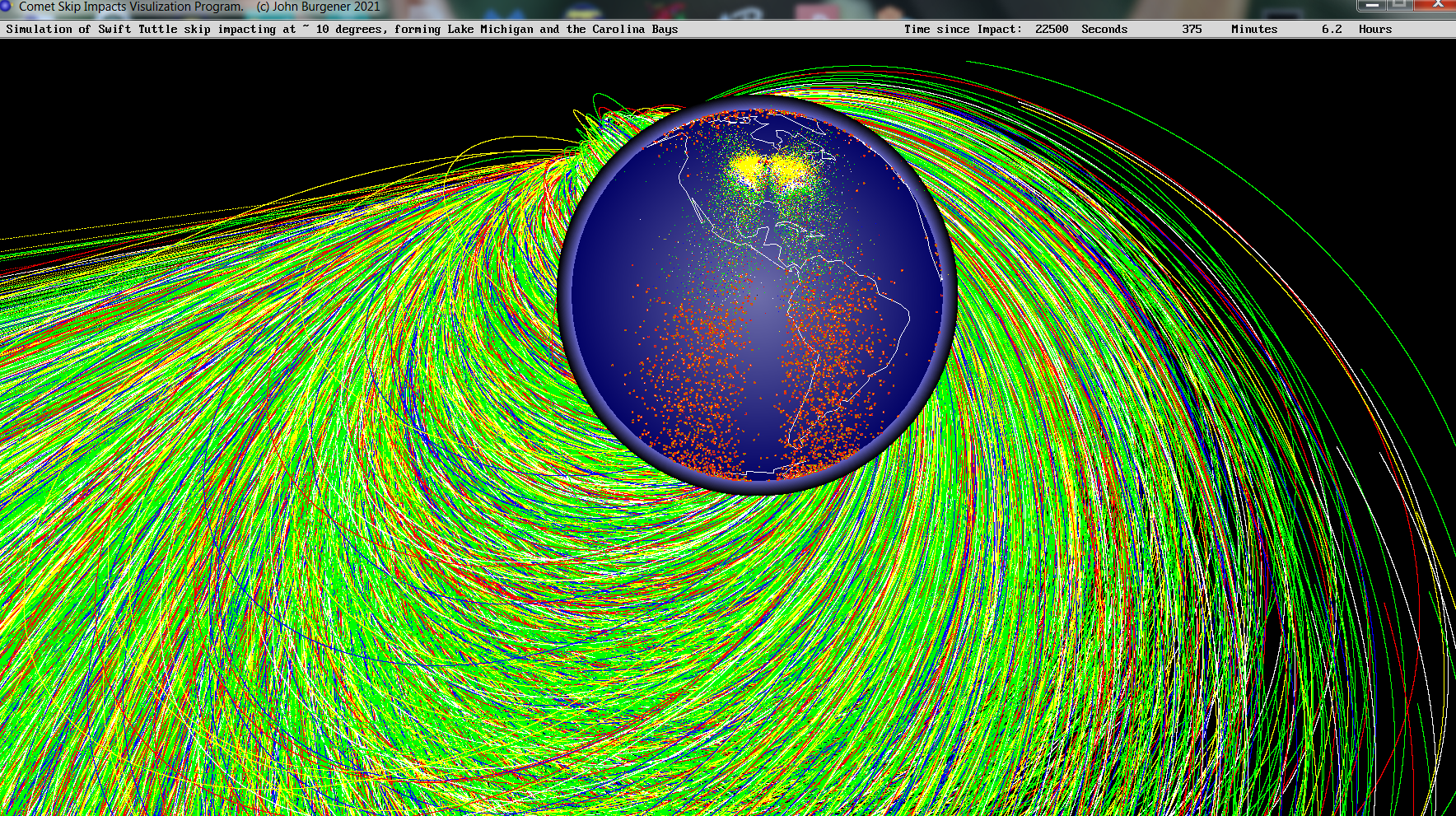The image size is (1456, 816).
Task: Minimize the Comet Skip Impacts window
Action: pyautogui.click(x=1372, y=5)
